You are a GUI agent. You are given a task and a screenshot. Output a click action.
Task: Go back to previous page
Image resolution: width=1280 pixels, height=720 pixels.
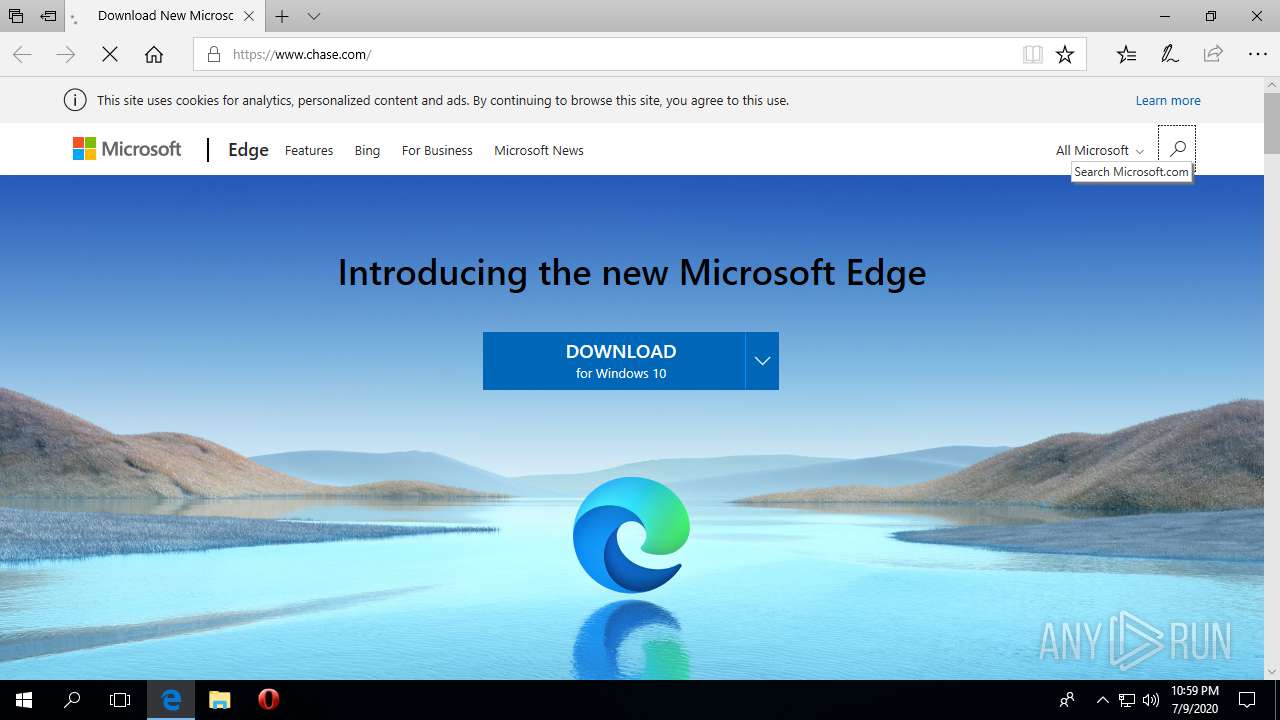click(x=22, y=54)
